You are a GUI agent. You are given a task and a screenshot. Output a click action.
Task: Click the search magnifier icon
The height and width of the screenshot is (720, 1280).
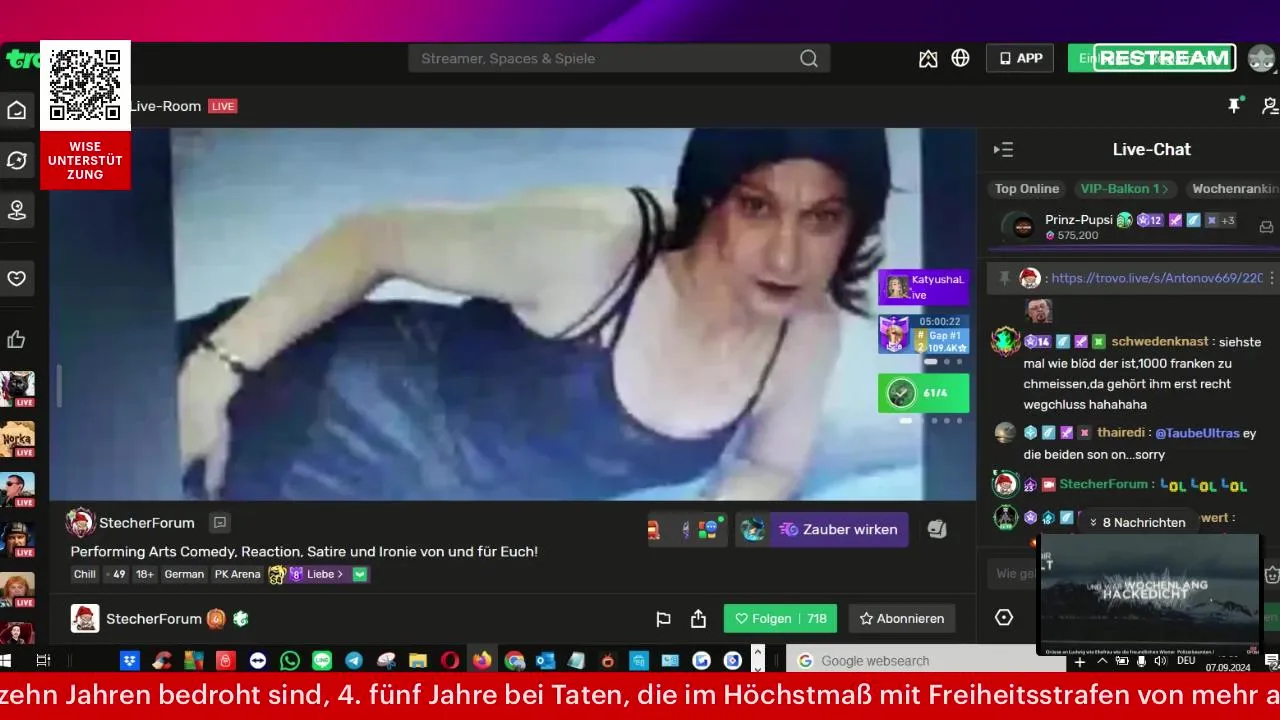(809, 58)
